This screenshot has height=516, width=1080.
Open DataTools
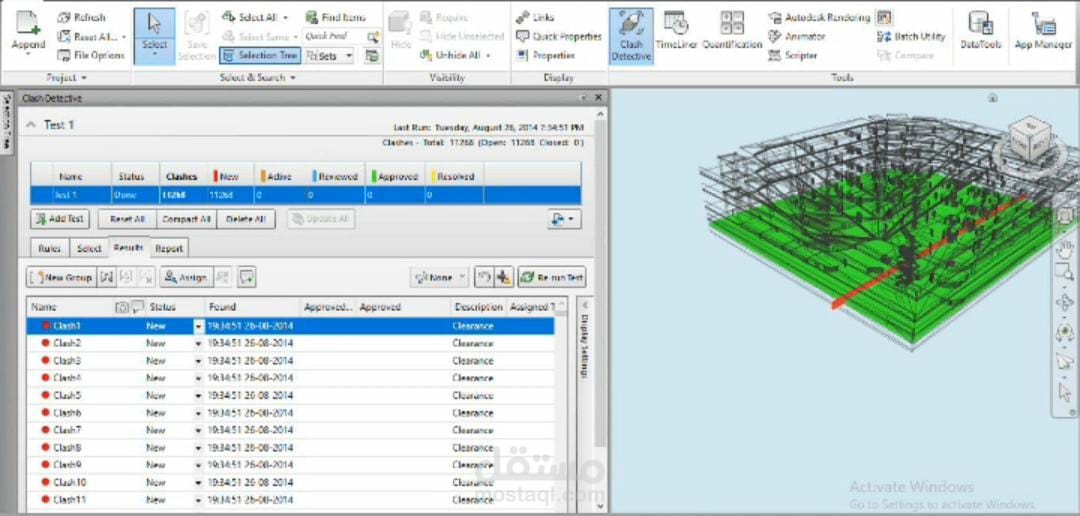981,32
